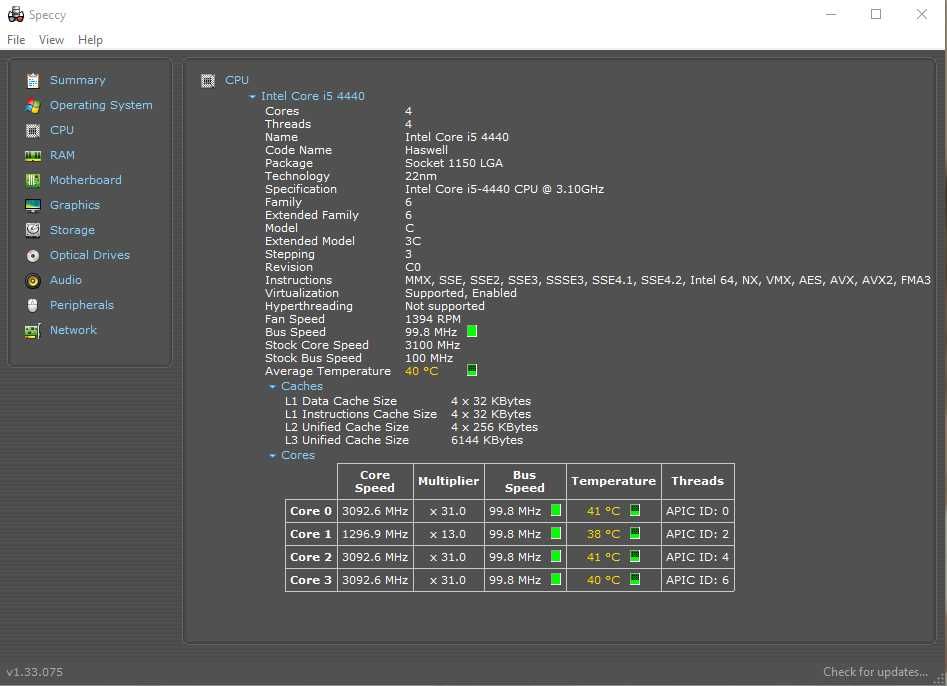Screen dimensions: 947x686
Task: Click Core 0 bus speed green indicator
Action: coord(556,510)
